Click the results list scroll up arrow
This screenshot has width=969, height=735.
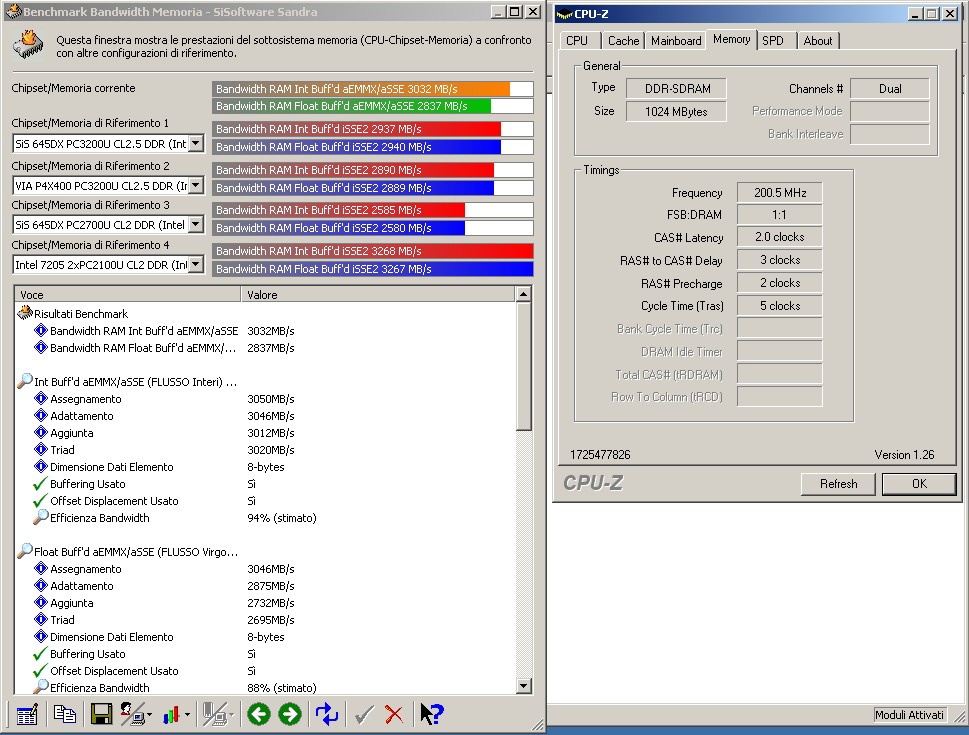point(523,294)
